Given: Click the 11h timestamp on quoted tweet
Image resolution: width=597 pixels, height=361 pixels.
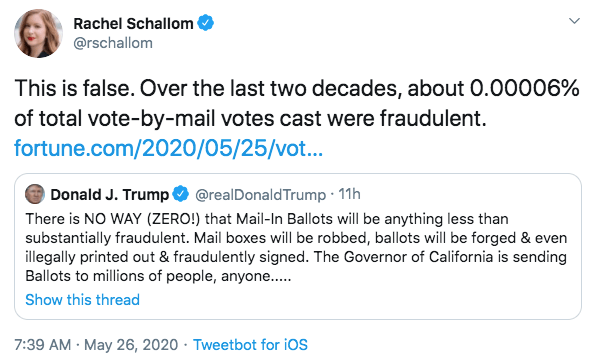Looking at the screenshot, I should click(x=349, y=194).
